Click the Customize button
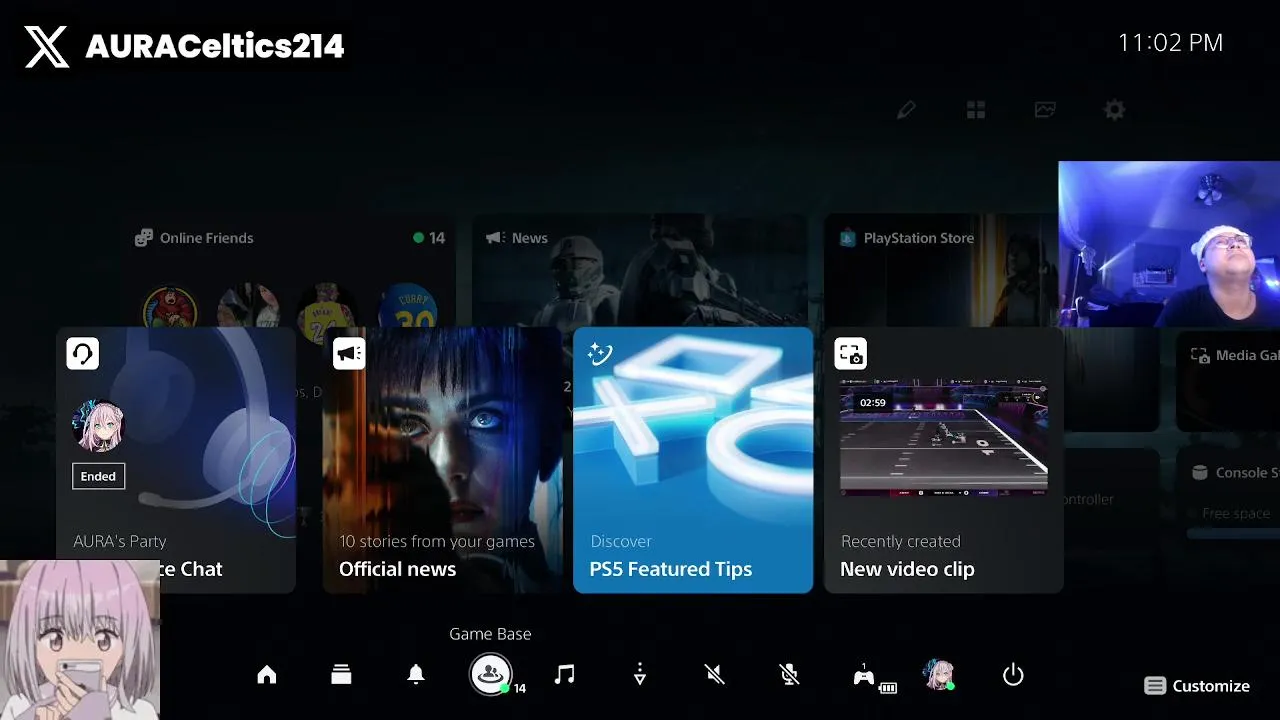This screenshot has width=1280, height=720. [x=1197, y=686]
